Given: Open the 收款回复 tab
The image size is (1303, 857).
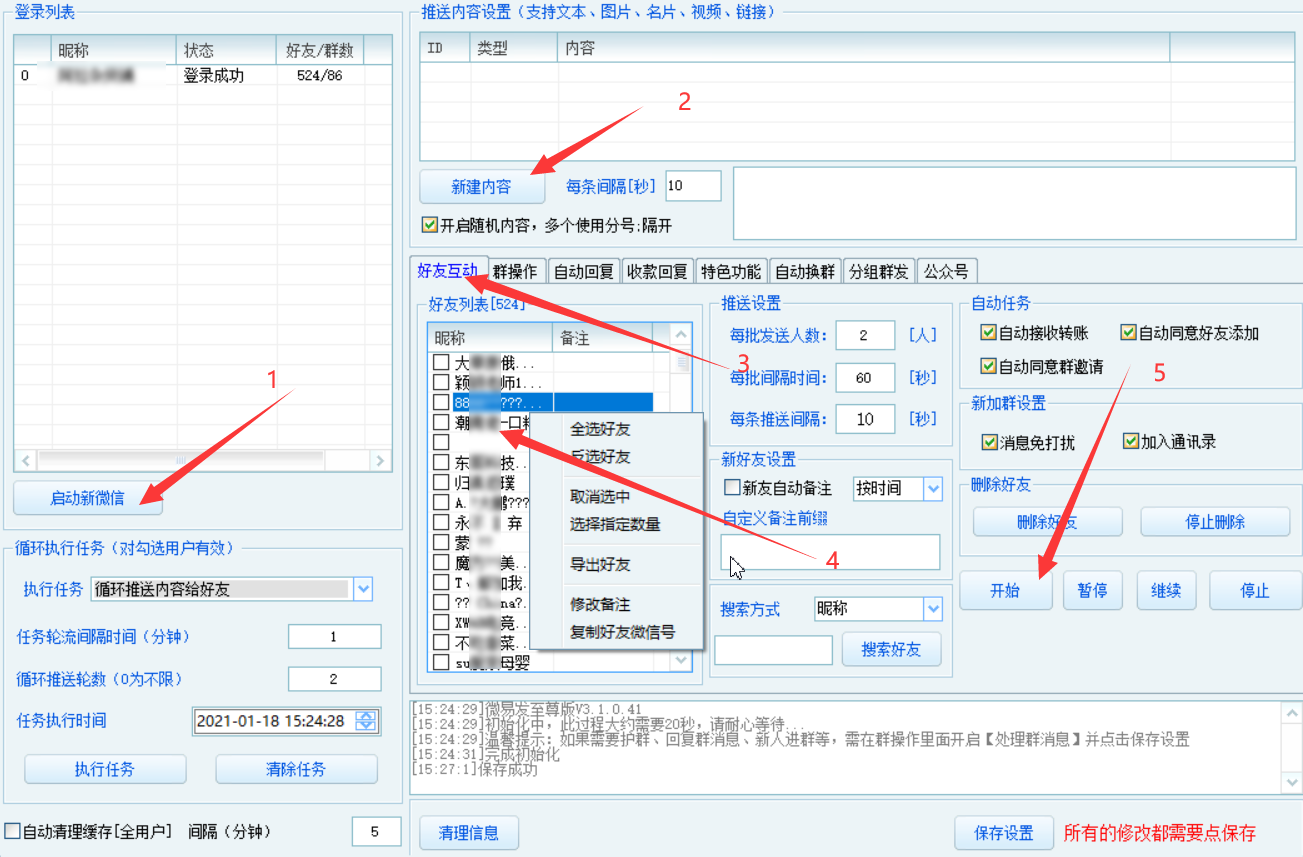Looking at the screenshot, I should point(657,271).
